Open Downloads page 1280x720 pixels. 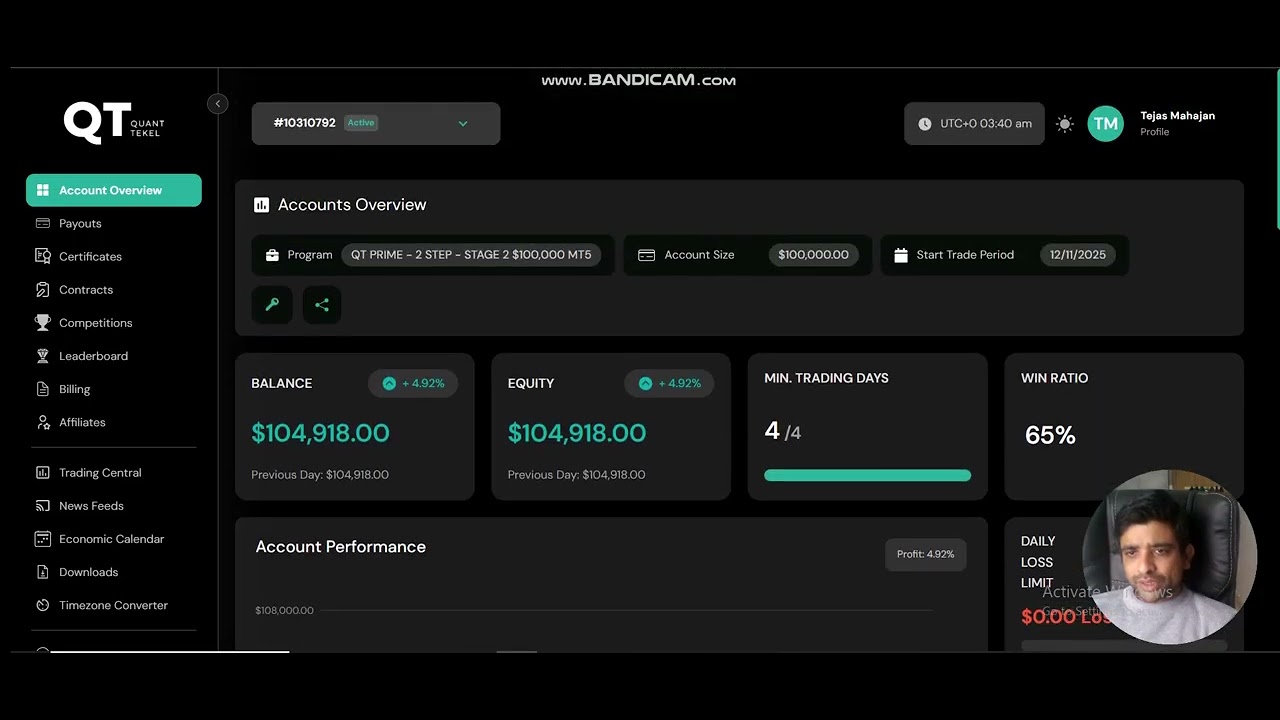pyautogui.click(x=88, y=572)
